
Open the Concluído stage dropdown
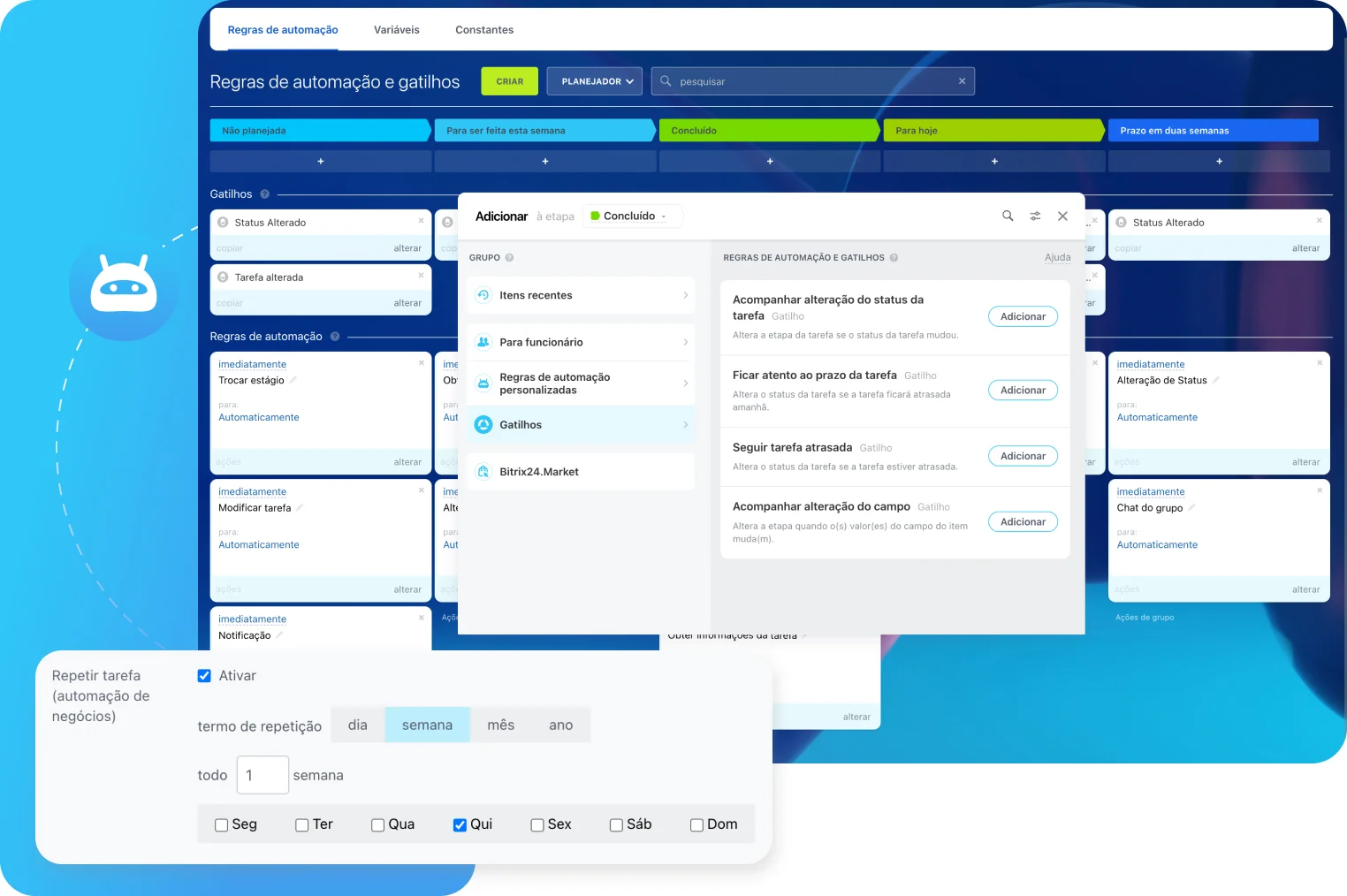coord(632,216)
